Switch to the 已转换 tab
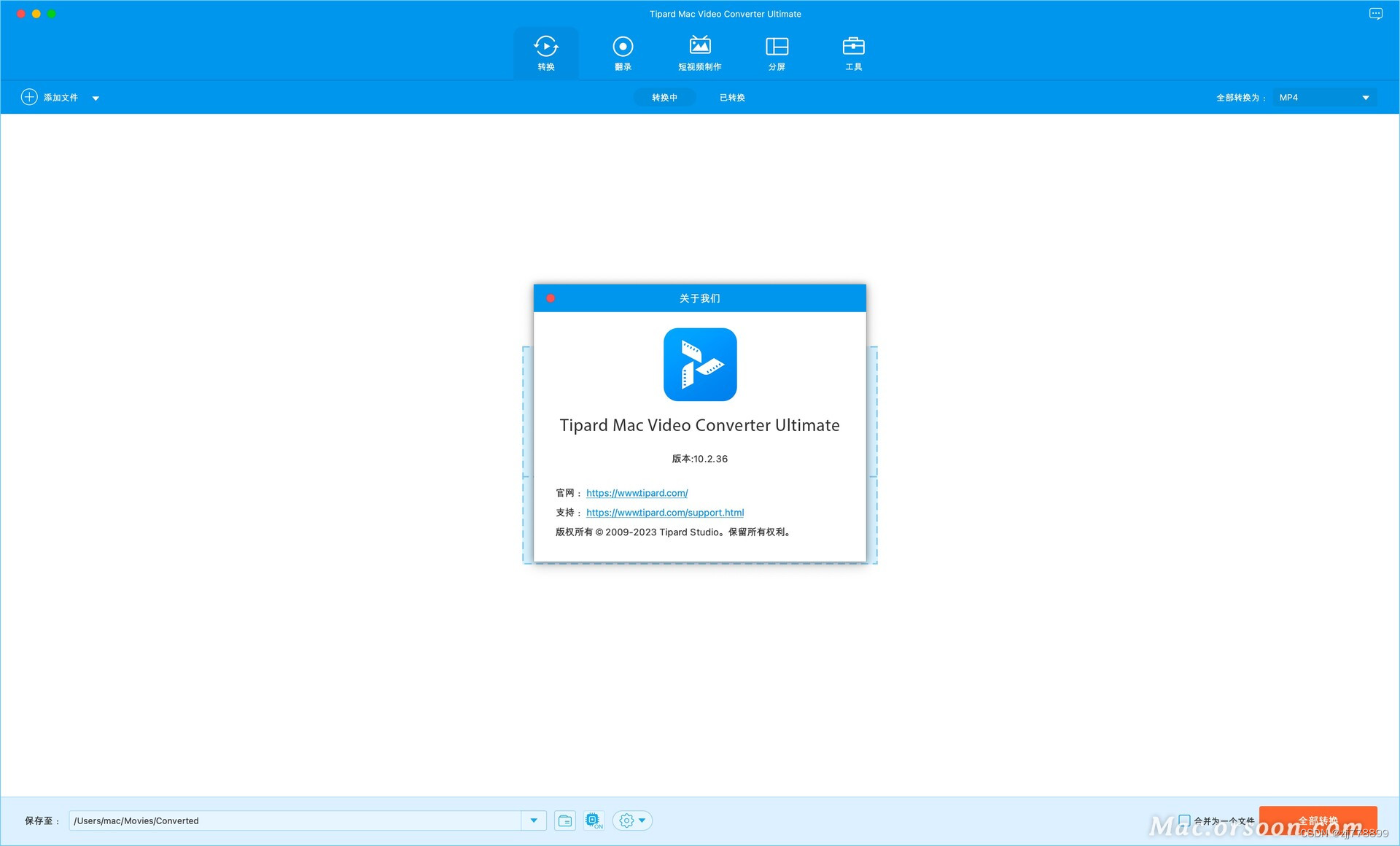The image size is (1400, 846). point(732,97)
